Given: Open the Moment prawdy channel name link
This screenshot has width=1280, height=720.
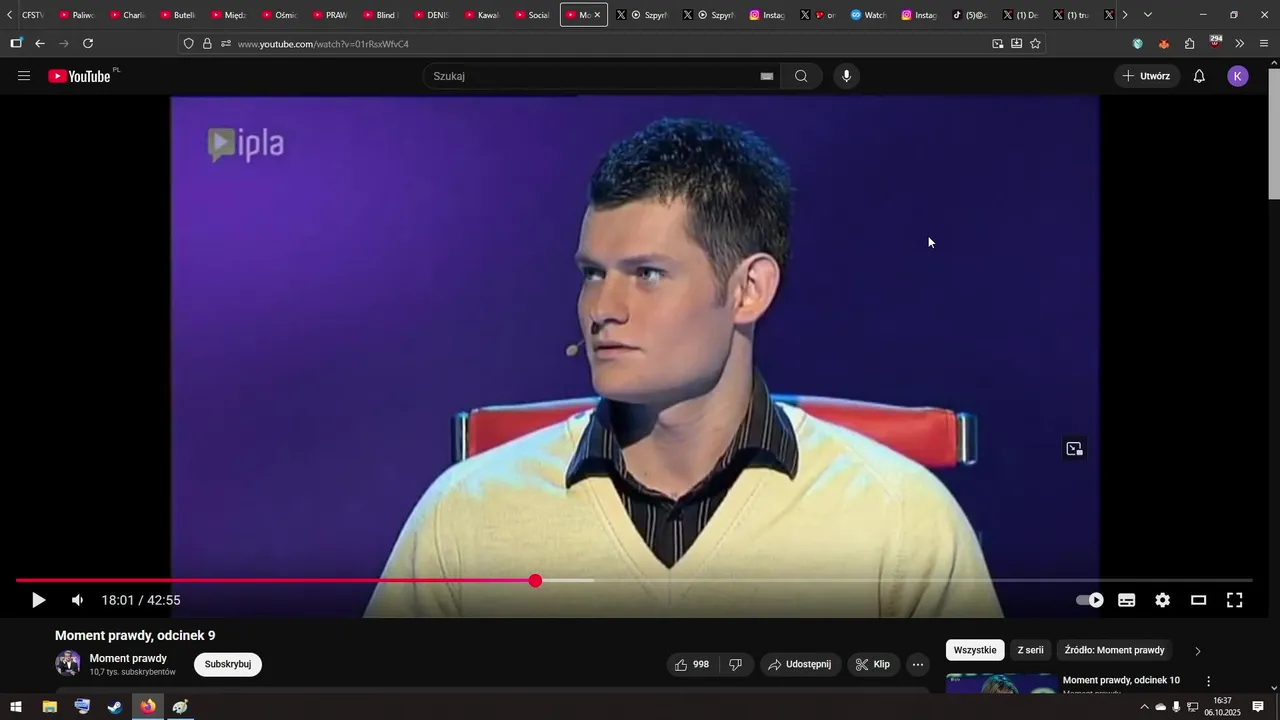Looking at the screenshot, I should pyautogui.click(x=128, y=658).
